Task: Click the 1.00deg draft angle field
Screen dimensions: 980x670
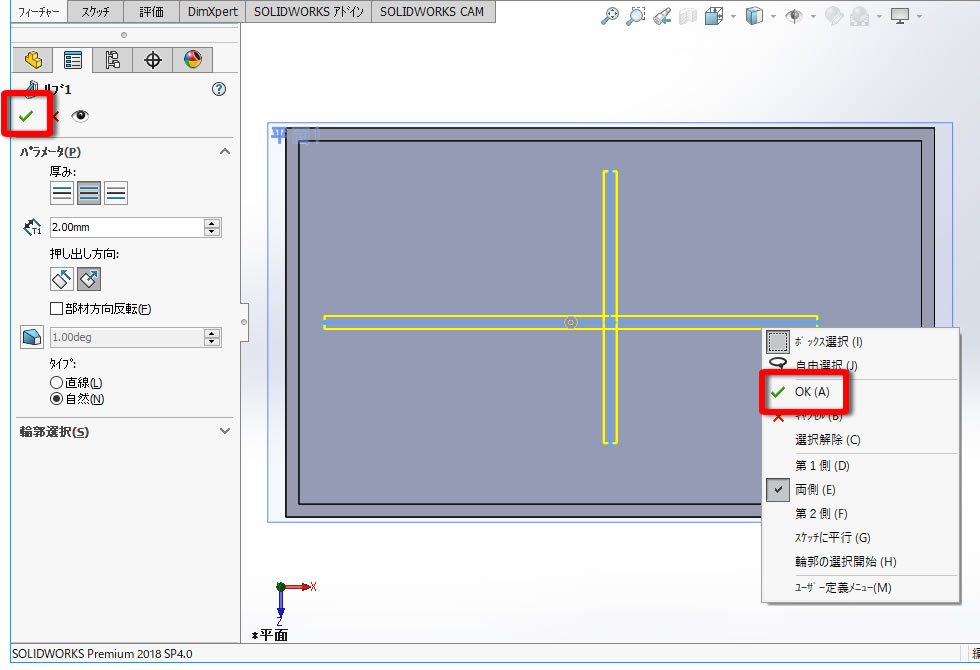Action: click(127, 338)
